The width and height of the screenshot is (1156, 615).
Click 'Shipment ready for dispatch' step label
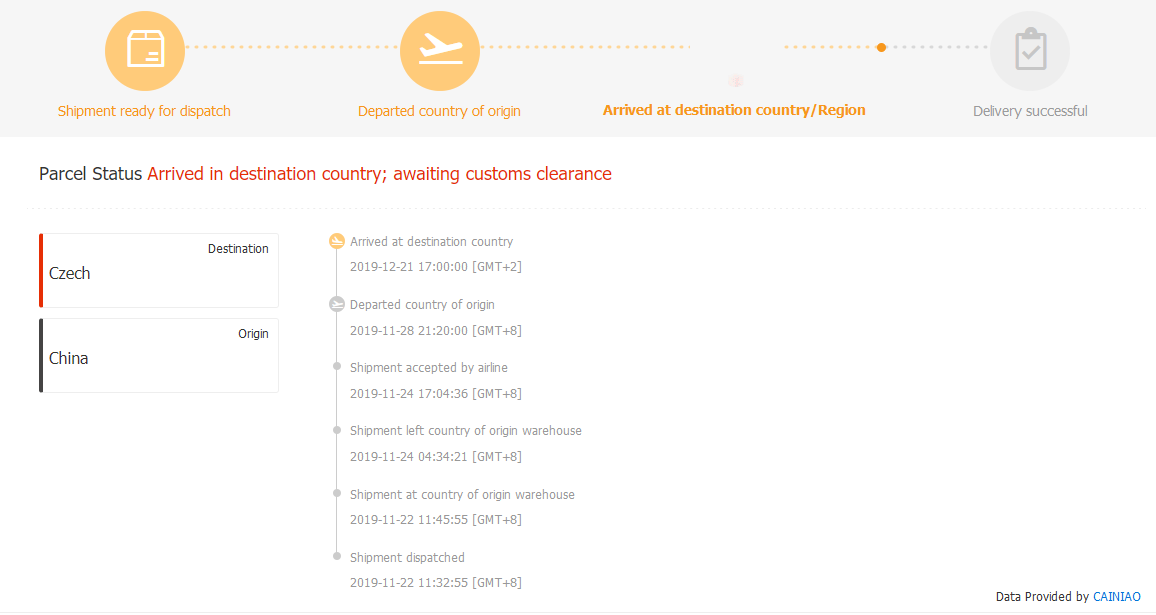(x=144, y=111)
